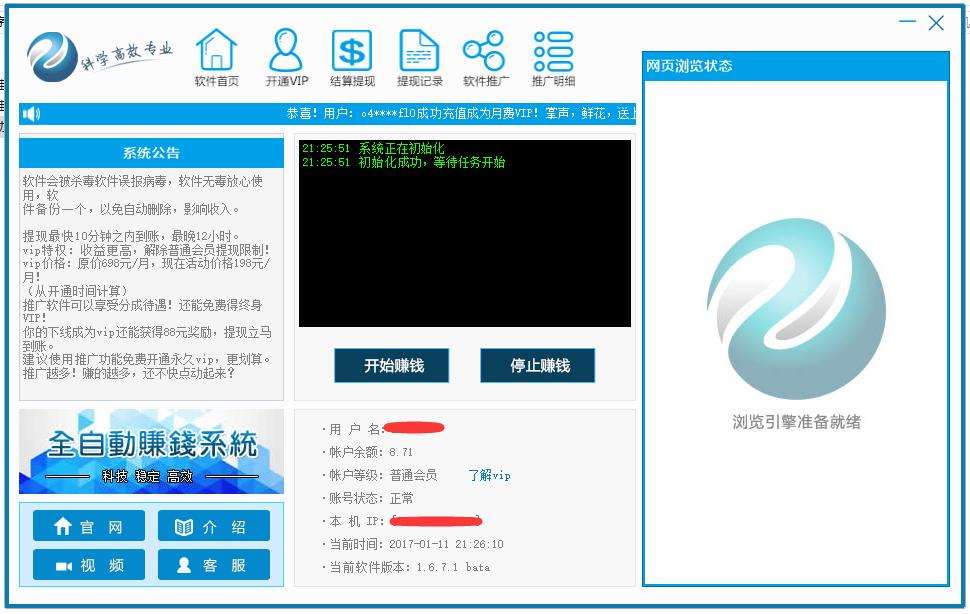Open the 了解vip link
970x614 pixels.
click(488, 476)
